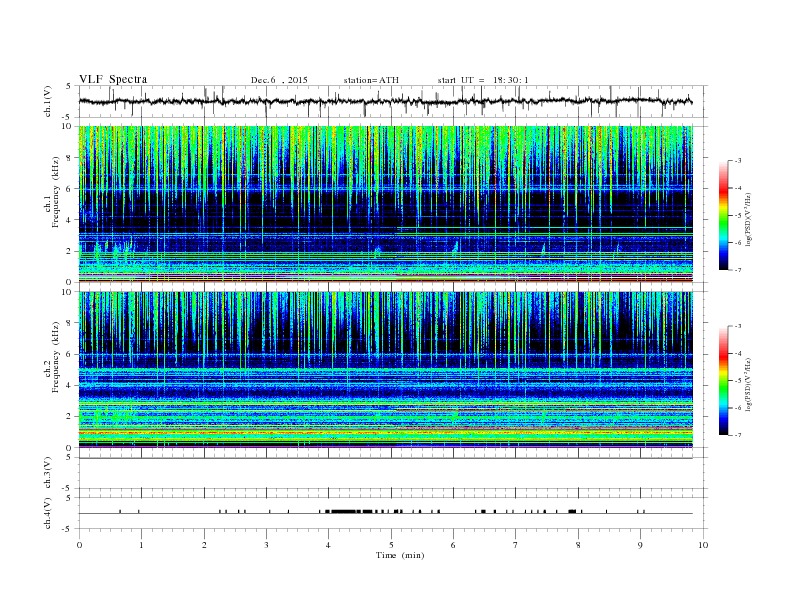The width and height of the screenshot is (792, 612).
Task: Click inside the ch.2 frequency spectrogram
Action: click(385, 370)
